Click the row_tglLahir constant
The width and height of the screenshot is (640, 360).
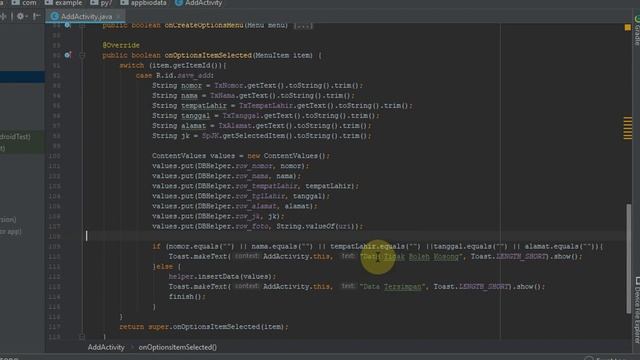(x=260, y=196)
